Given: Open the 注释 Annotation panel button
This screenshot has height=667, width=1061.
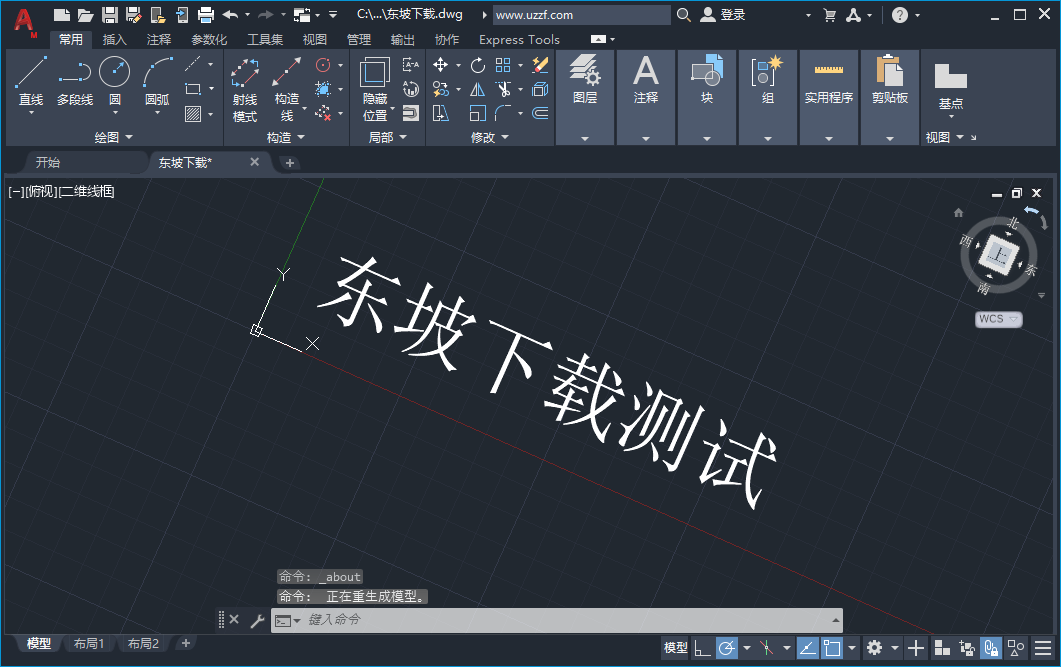Looking at the screenshot, I should click(x=646, y=97).
